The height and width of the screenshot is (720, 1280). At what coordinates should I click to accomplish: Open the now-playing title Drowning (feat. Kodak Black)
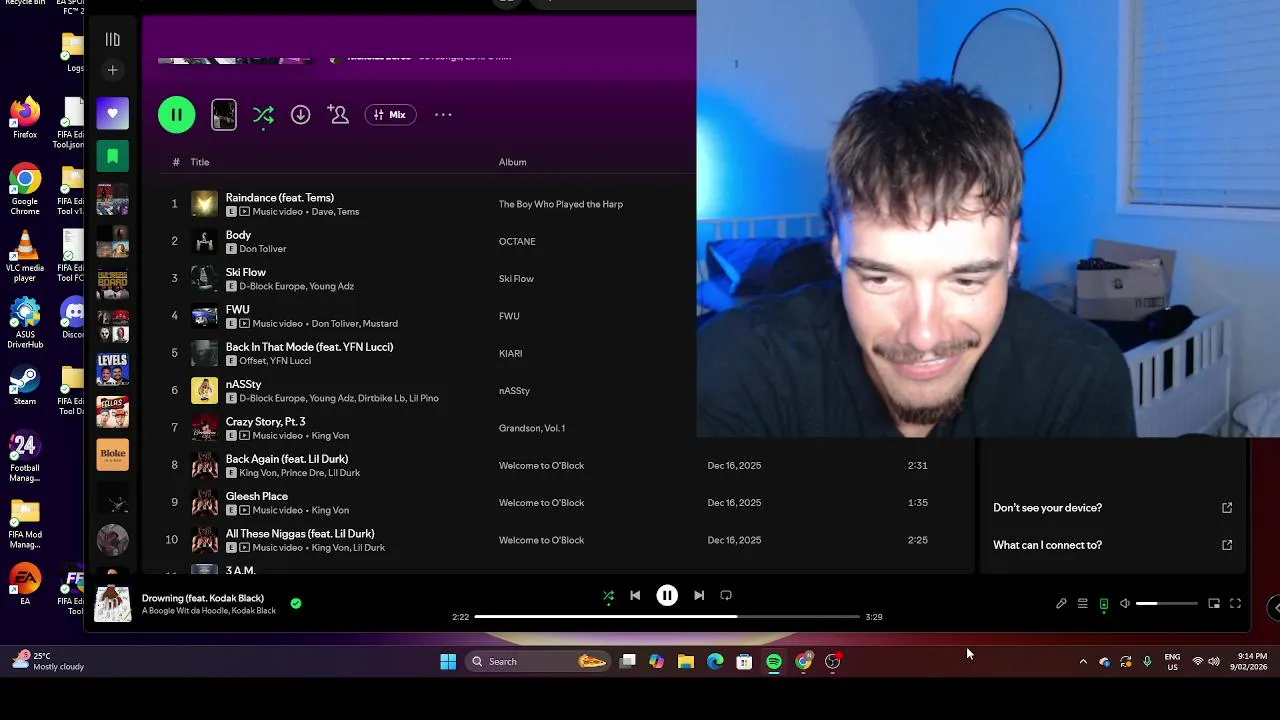tap(203, 598)
